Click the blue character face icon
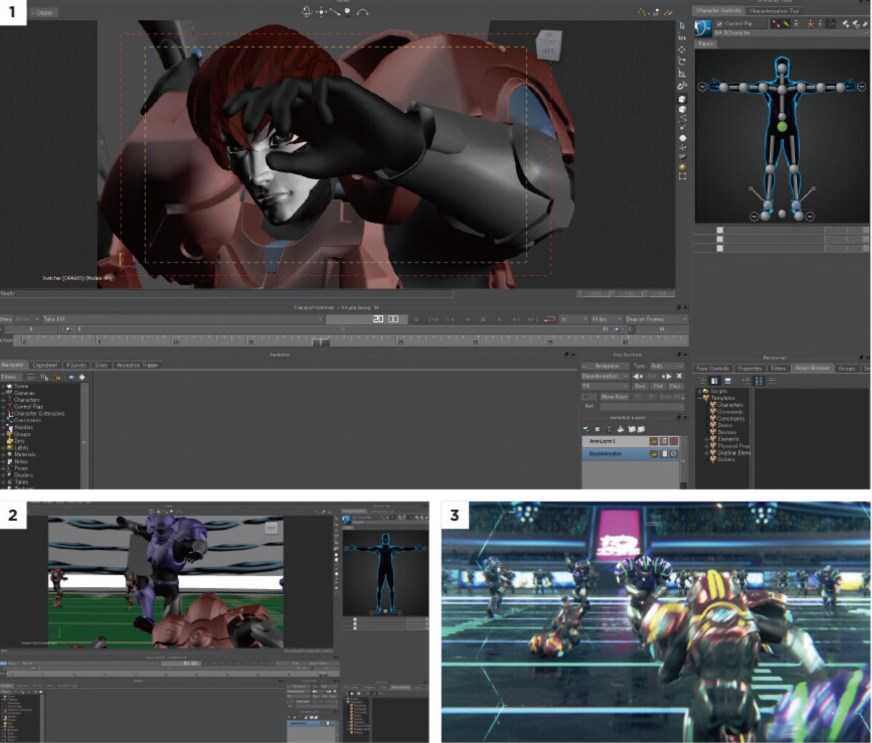Screen dimensions: 872x743 (703, 28)
